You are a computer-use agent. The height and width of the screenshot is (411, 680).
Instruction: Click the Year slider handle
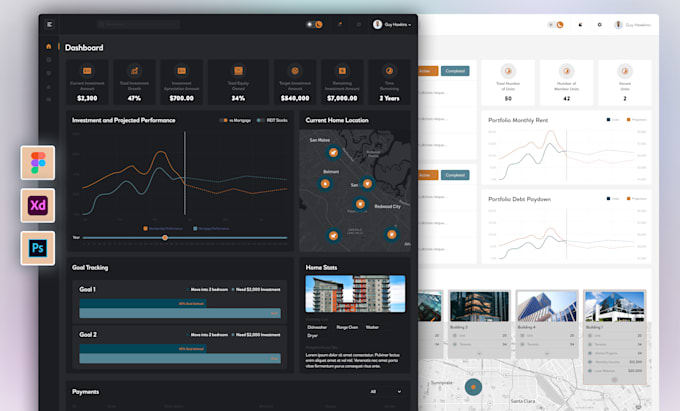(x=165, y=238)
